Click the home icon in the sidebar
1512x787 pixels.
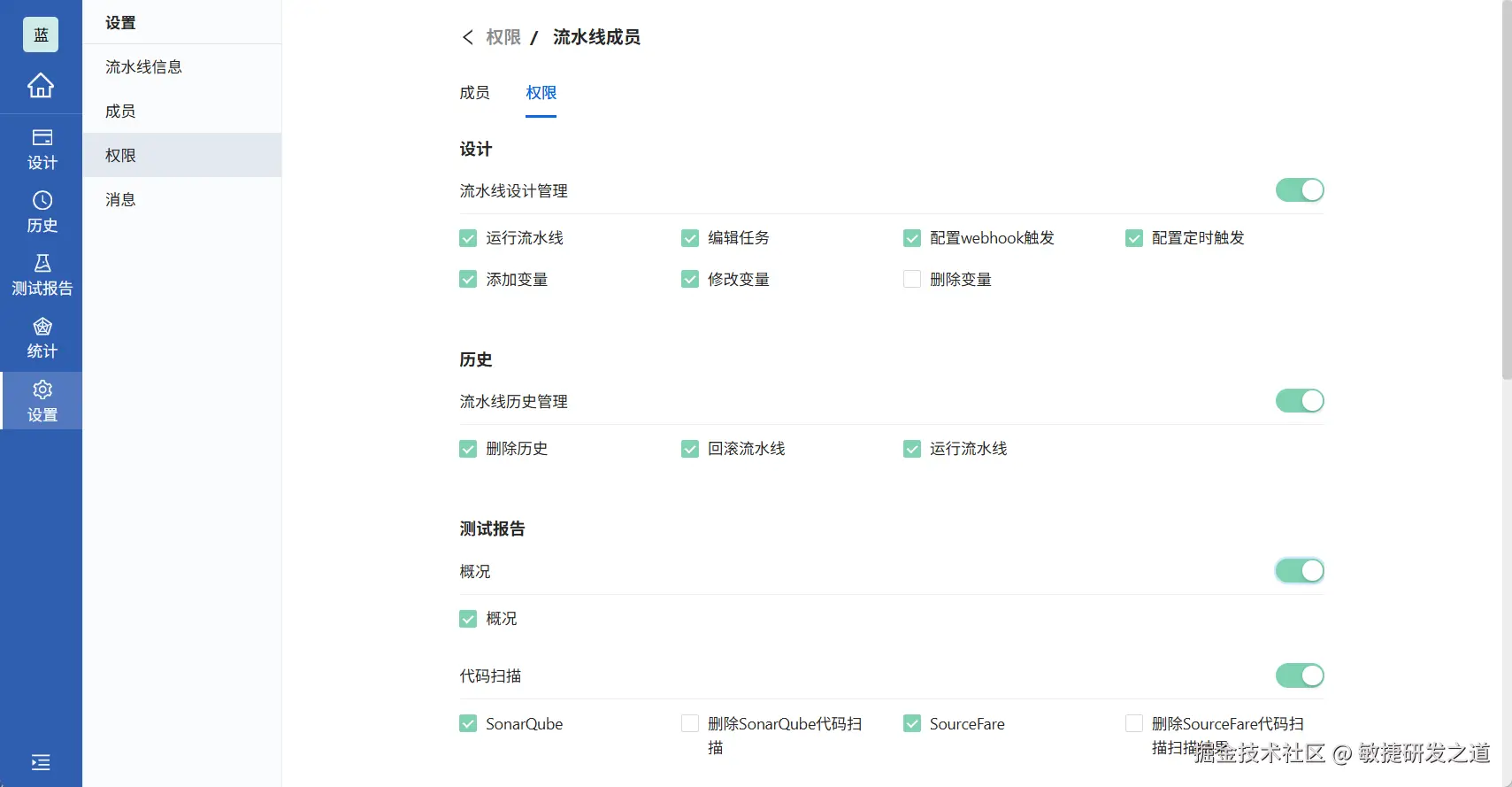(41, 86)
